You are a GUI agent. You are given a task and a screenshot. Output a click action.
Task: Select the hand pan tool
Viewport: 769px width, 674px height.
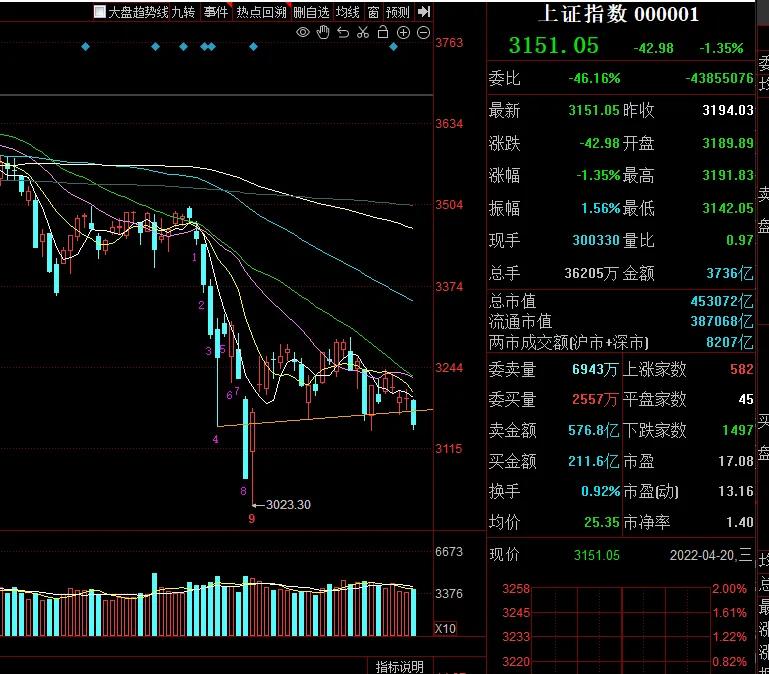point(323,32)
